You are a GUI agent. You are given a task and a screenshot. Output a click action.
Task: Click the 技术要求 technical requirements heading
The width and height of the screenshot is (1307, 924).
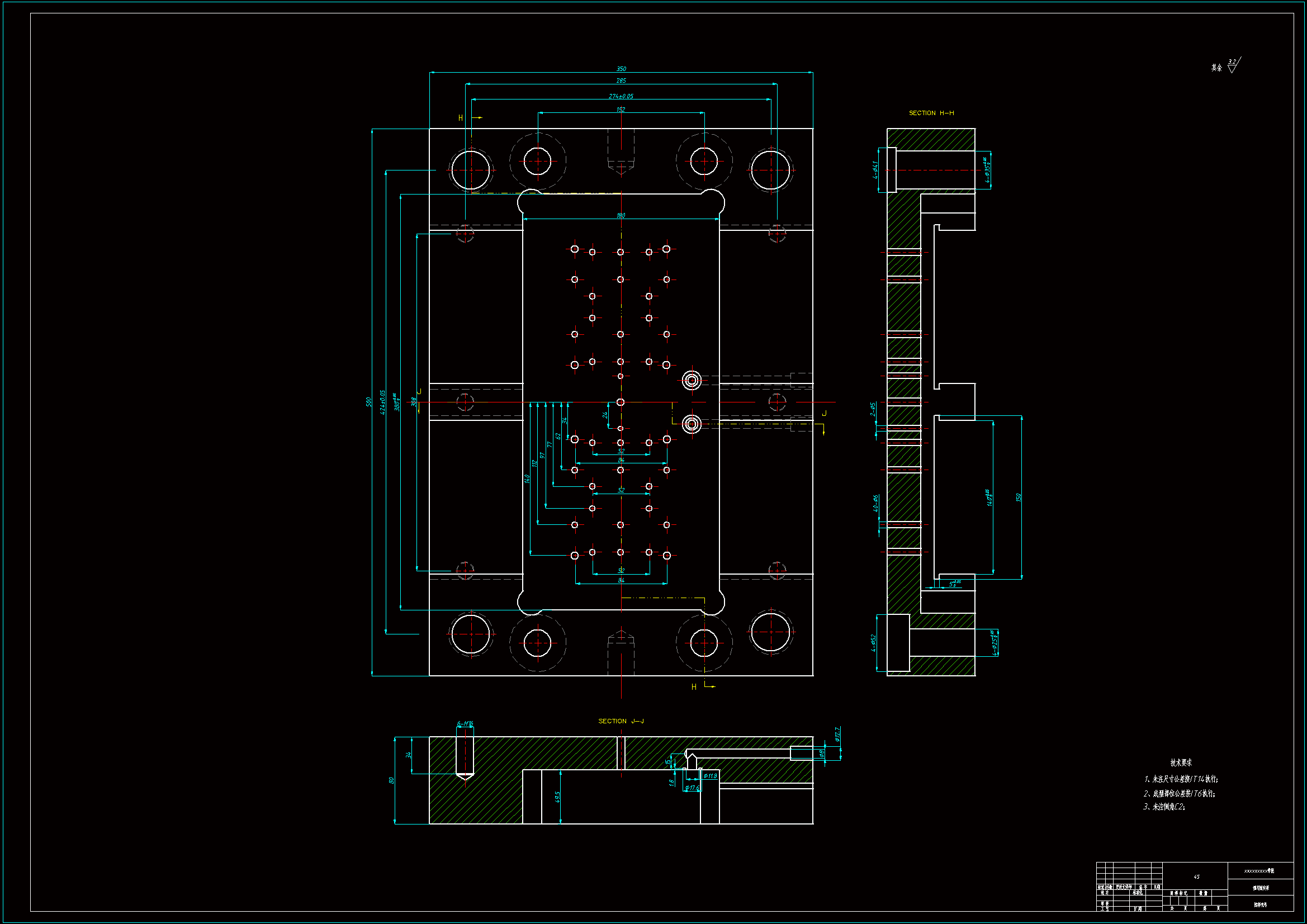coord(1181,762)
